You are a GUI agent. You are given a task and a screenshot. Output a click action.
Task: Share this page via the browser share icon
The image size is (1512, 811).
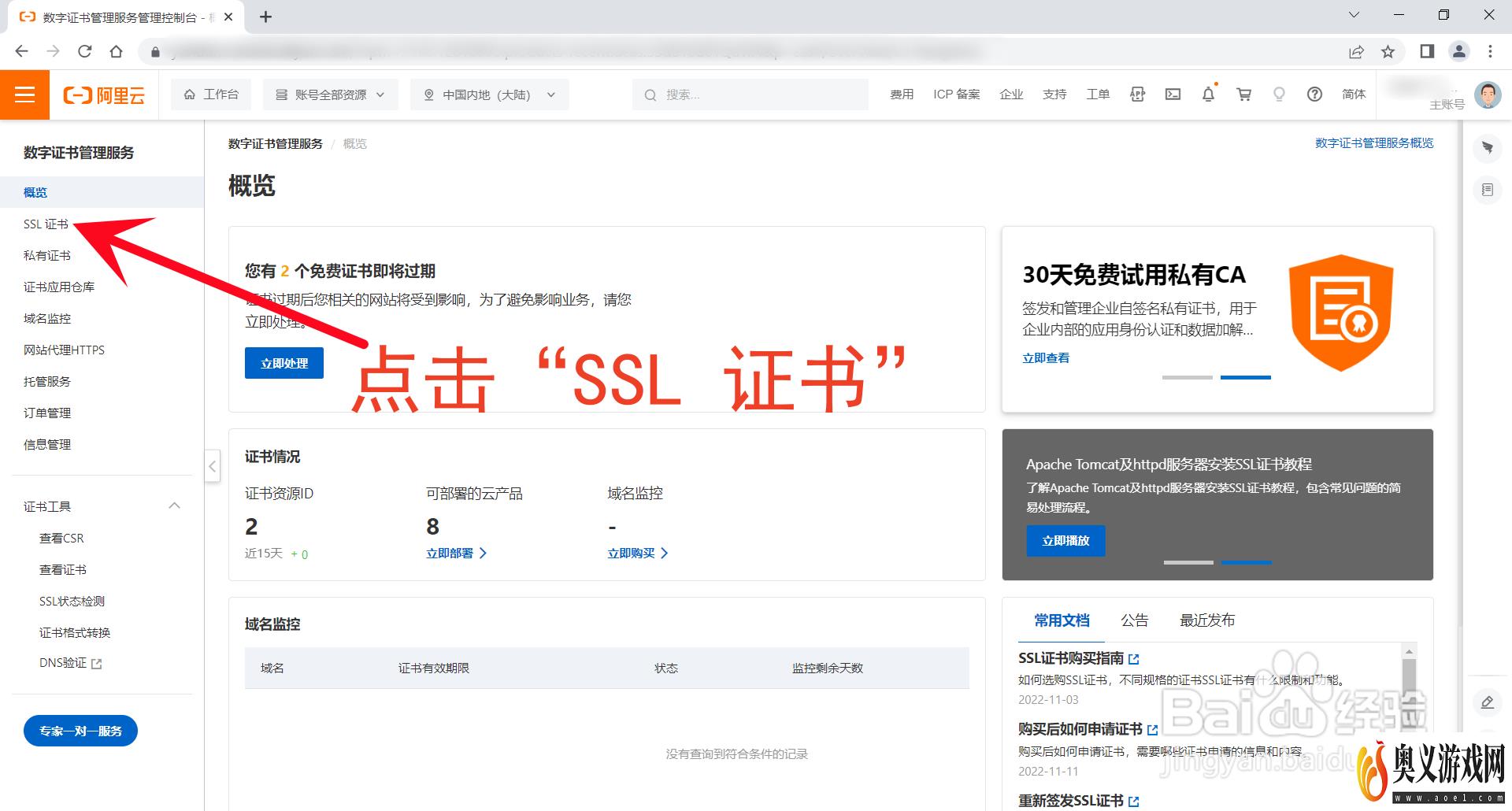click(1356, 52)
